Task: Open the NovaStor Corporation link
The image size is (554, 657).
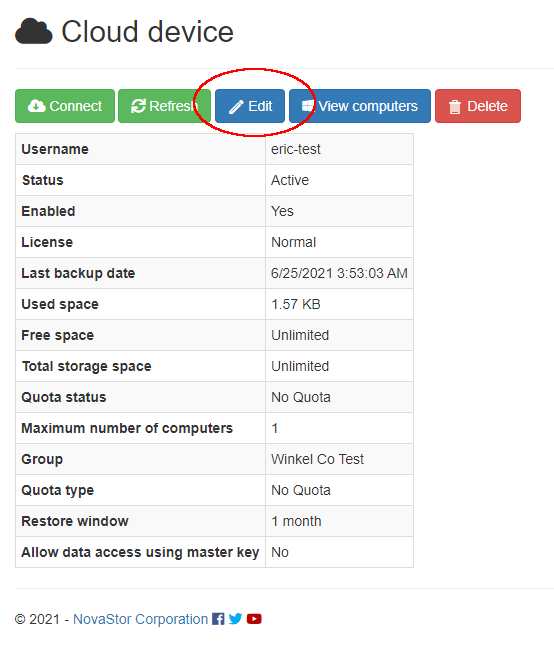Action: [140, 619]
